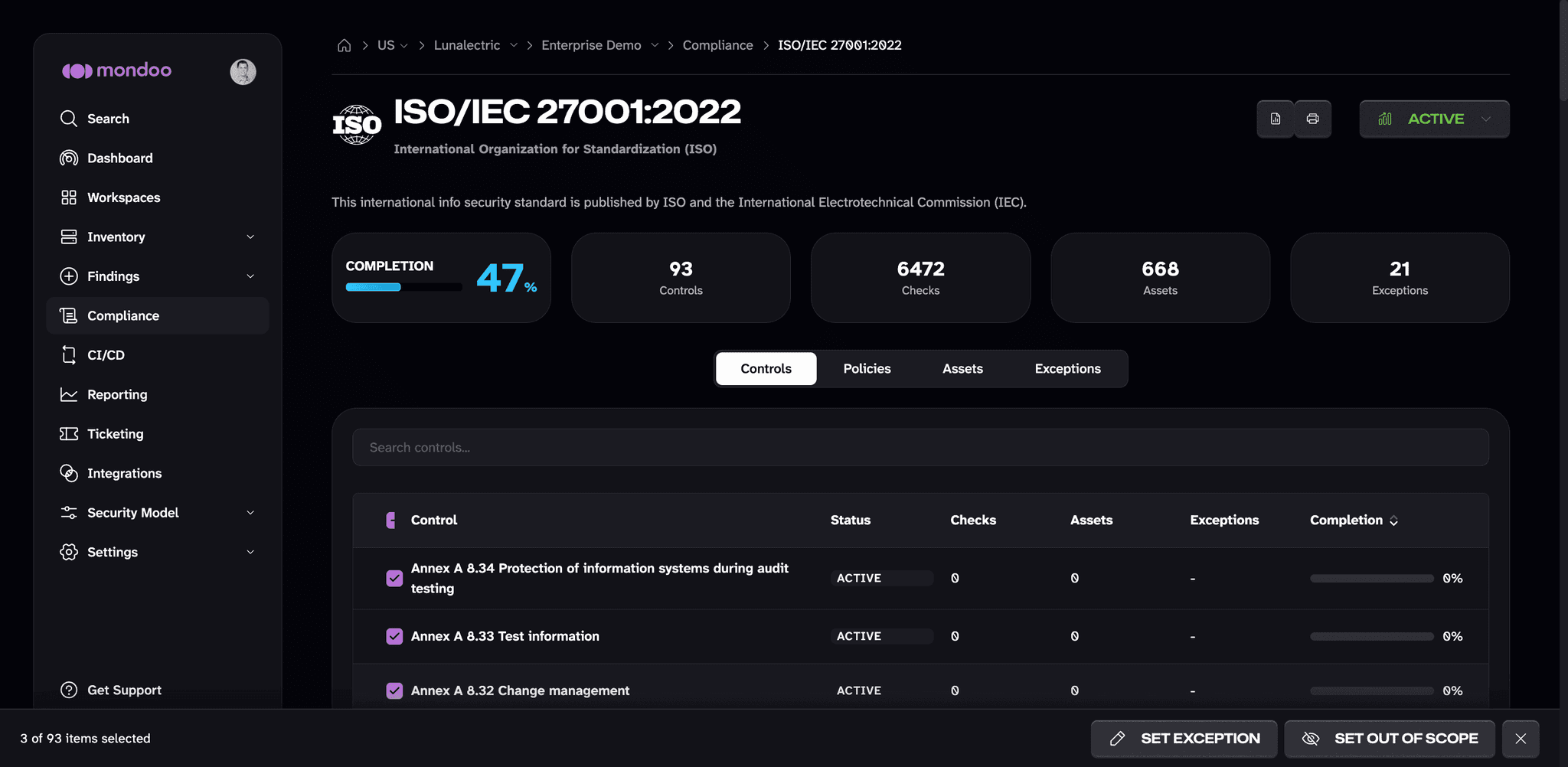Screen dimensions: 1568x767
Task: Click the Mondoo logo
Action: [116, 70]
